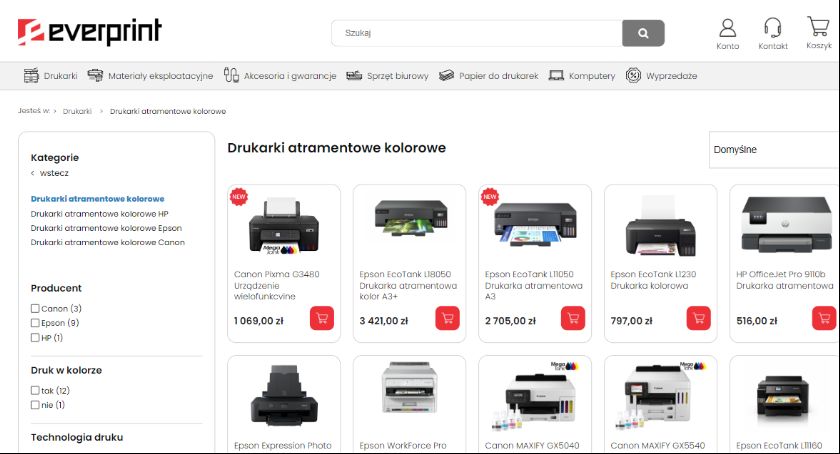
Task: Open the Koszyk cart icon
Action: pos(818,26)
